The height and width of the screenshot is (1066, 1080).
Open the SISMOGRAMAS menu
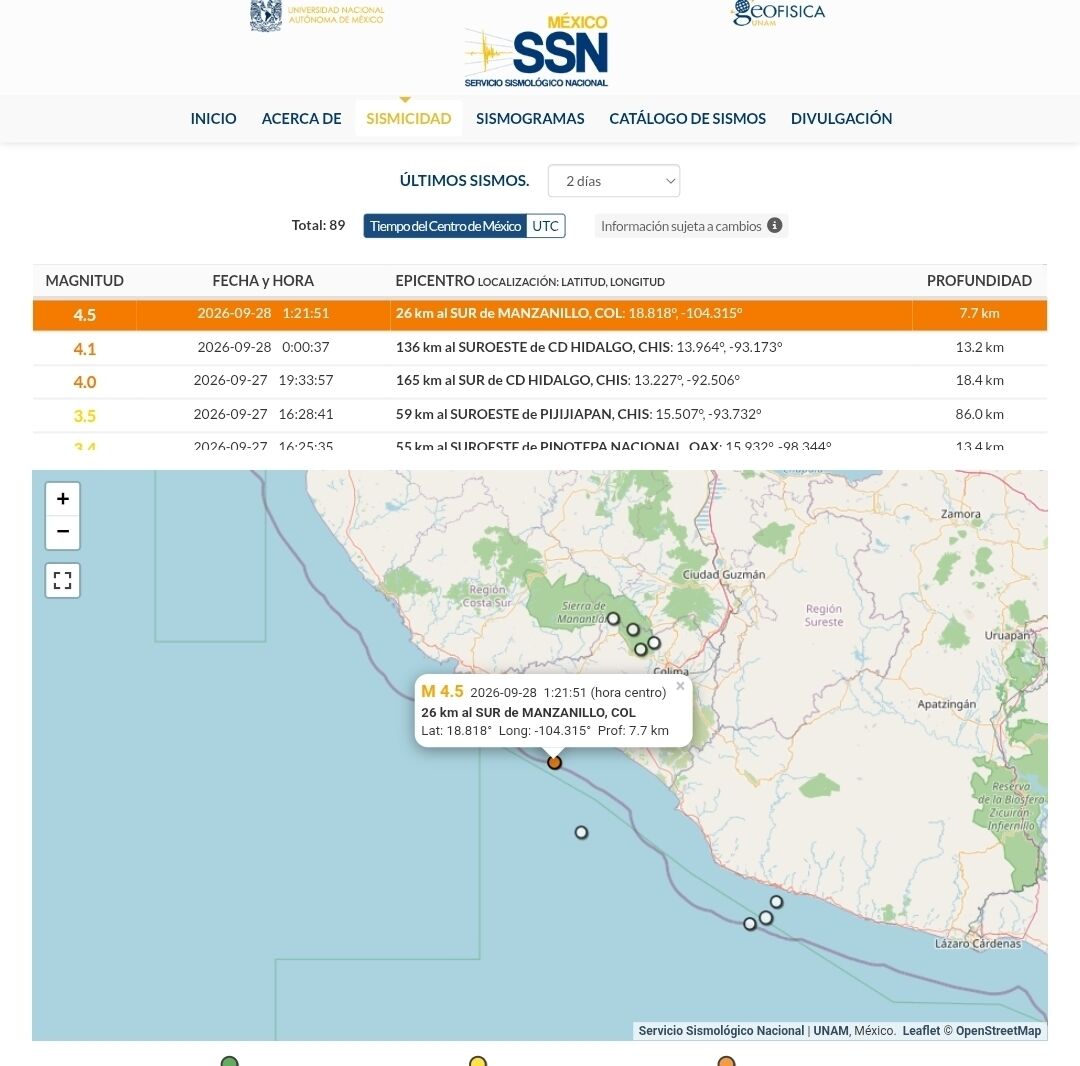tap(530, 118)
